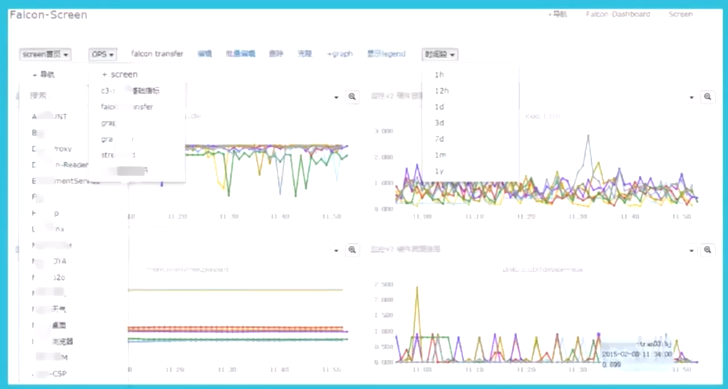Click the zoom magnifier on the cpu idle graph
This screenshot has width=728, height=389.
tap(352, 97)
